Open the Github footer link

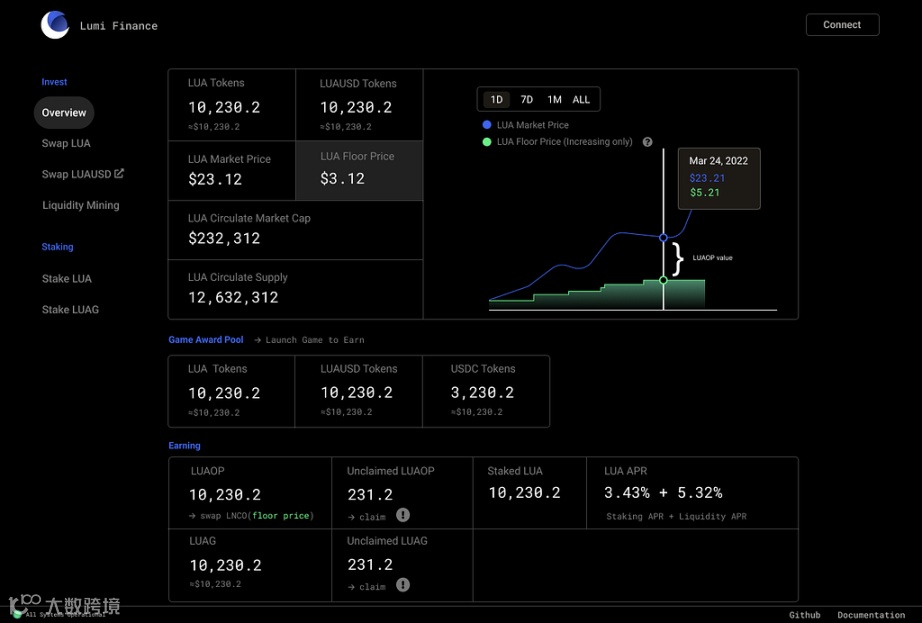[x=804, y=615]
